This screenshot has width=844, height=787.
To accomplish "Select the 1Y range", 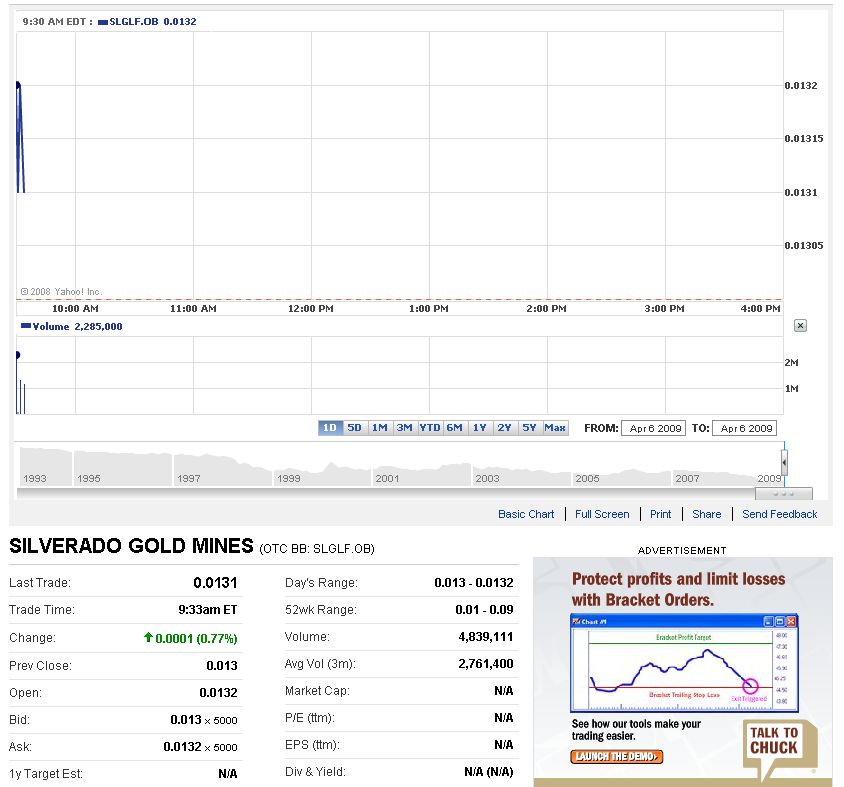I will click(x=479, y=427).
